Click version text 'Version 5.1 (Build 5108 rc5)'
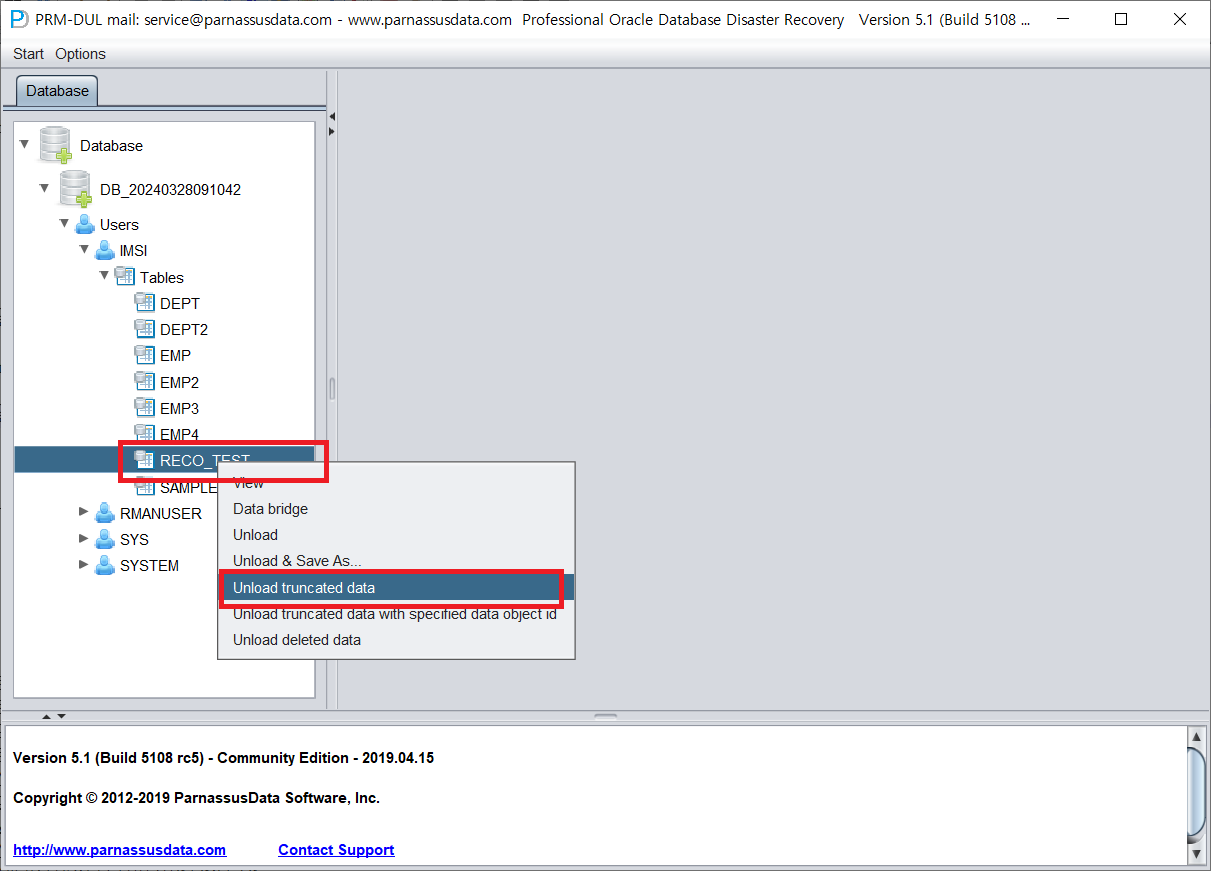1211x871 pixels. click(109, 757)
